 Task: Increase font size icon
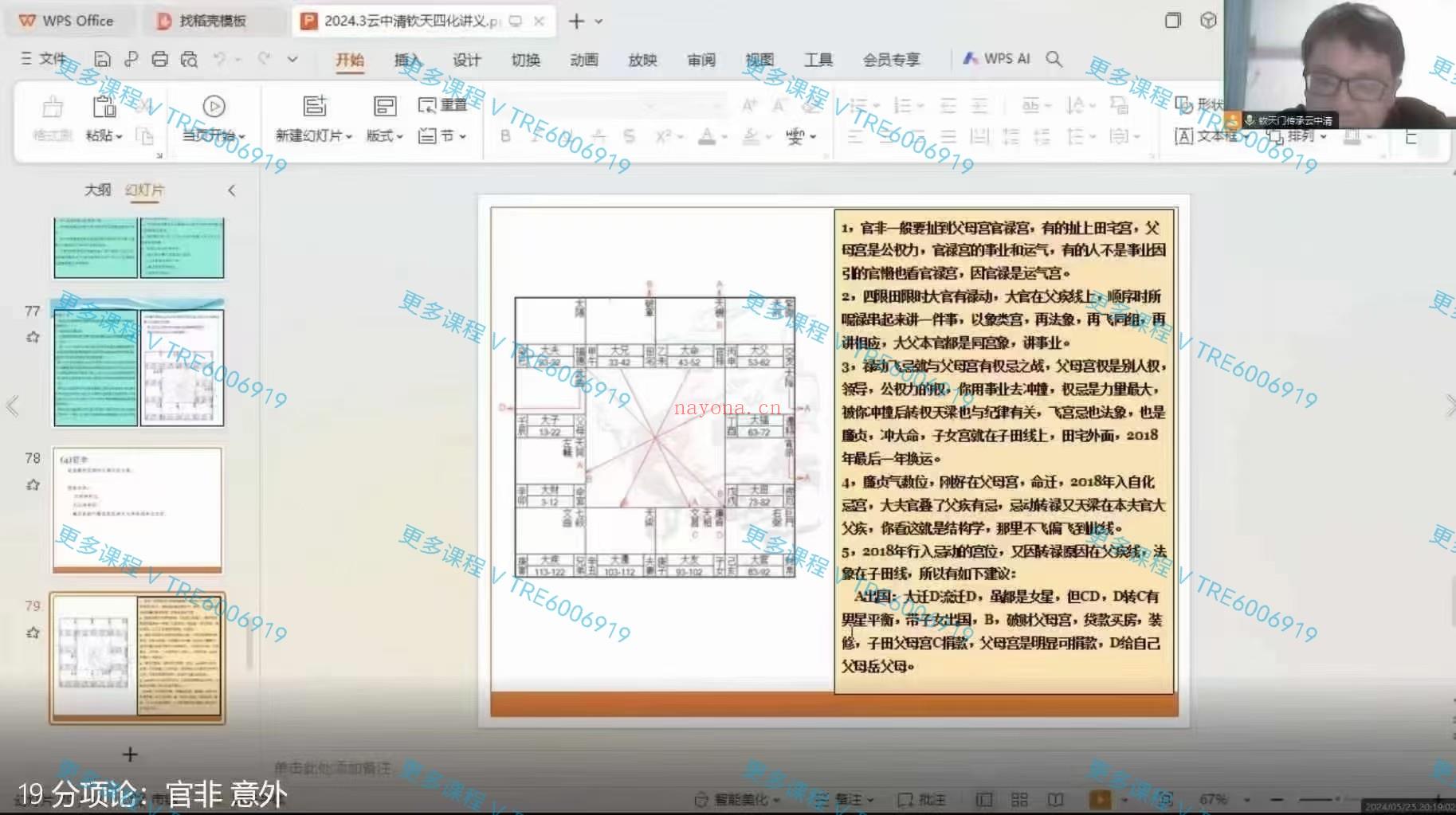click(749, 105)
